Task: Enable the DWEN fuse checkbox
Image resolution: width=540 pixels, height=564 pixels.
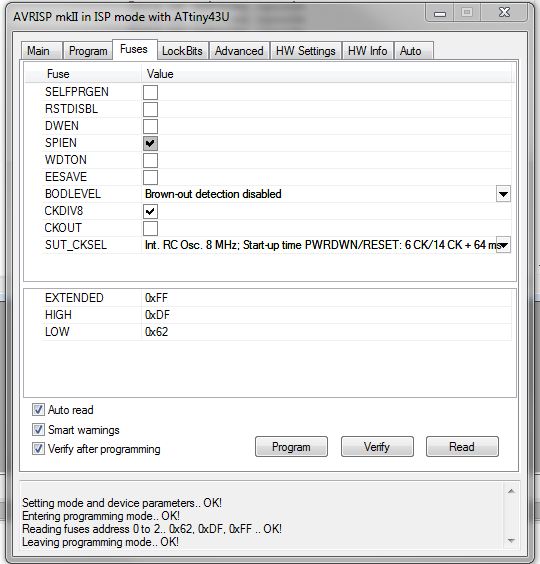Action: [x=150, y=126]
